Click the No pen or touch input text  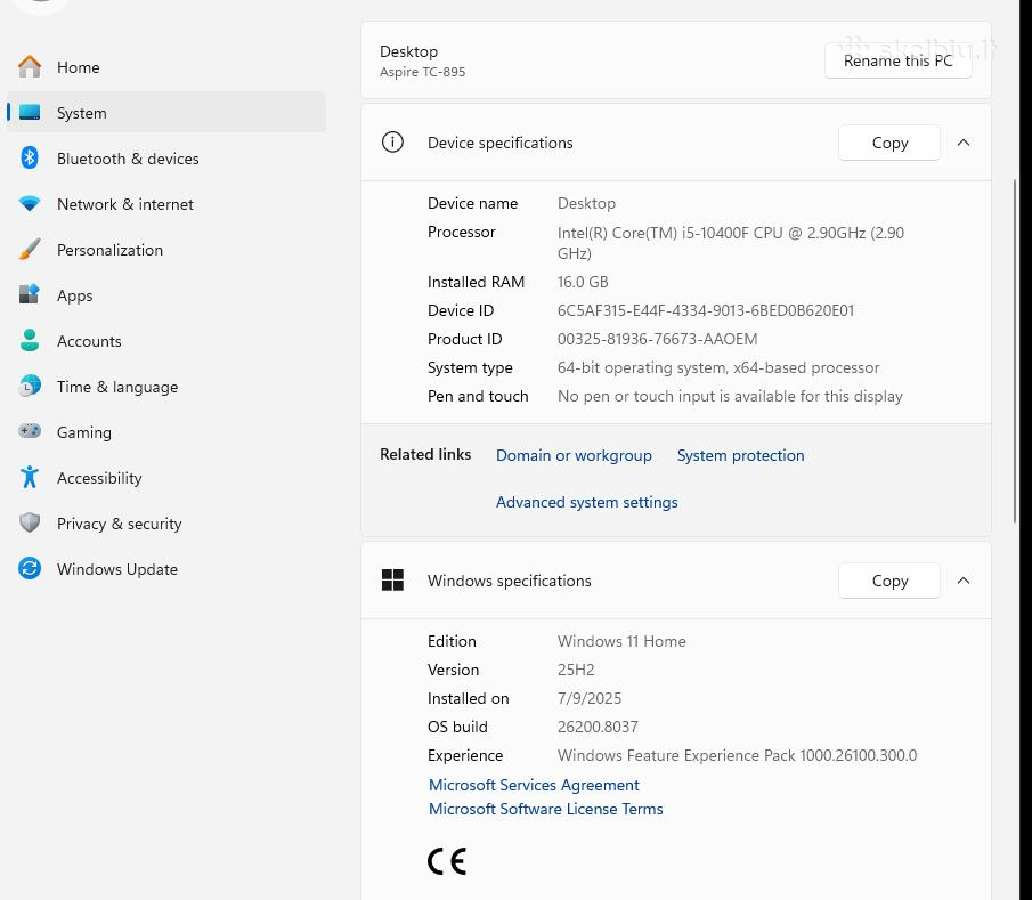pos(730,396)
